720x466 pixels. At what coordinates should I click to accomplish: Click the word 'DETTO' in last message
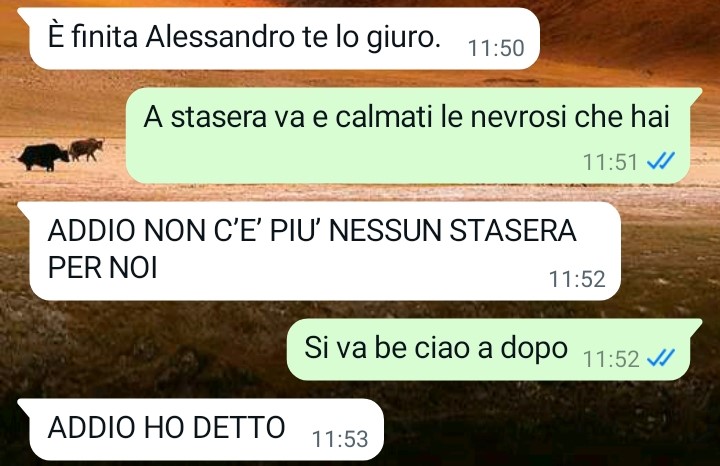(x=239, y=428)
